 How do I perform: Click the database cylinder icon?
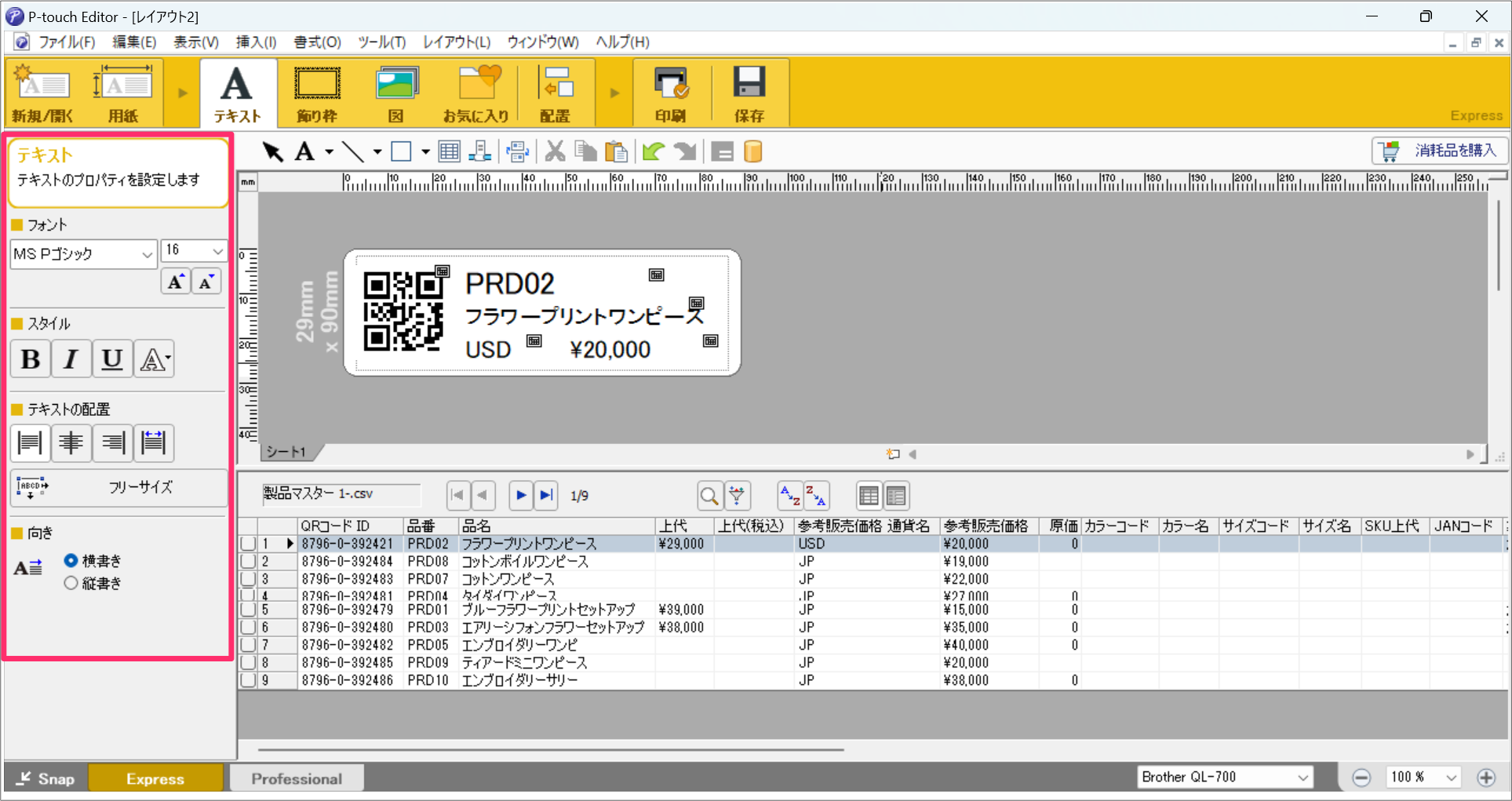click(x=752, y=151)
